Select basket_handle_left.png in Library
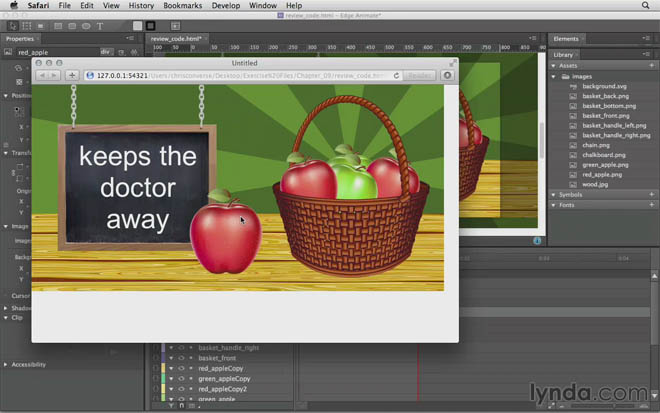 pos(614,125)
